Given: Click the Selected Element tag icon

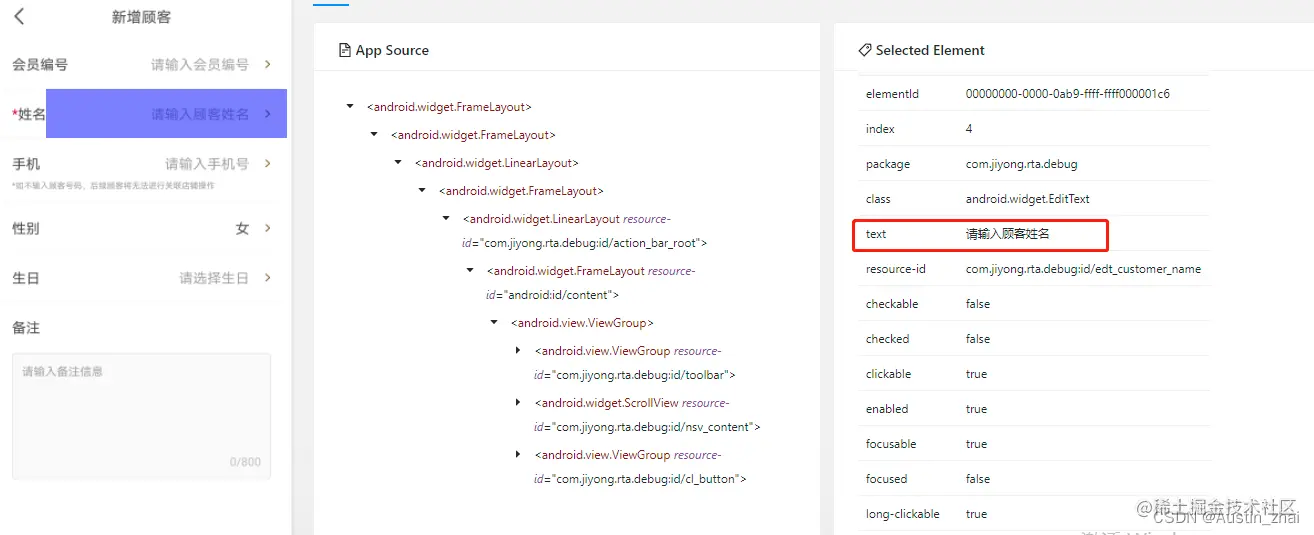Looking at the screenshot, I should click(x=865, y=50).
